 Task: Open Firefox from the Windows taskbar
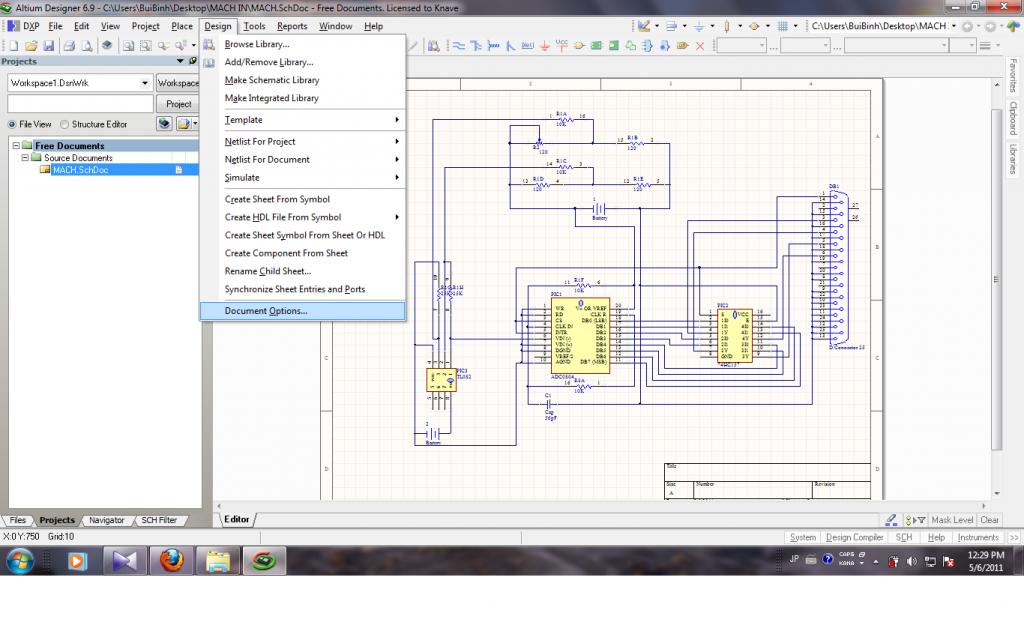(x=171, y=561)
